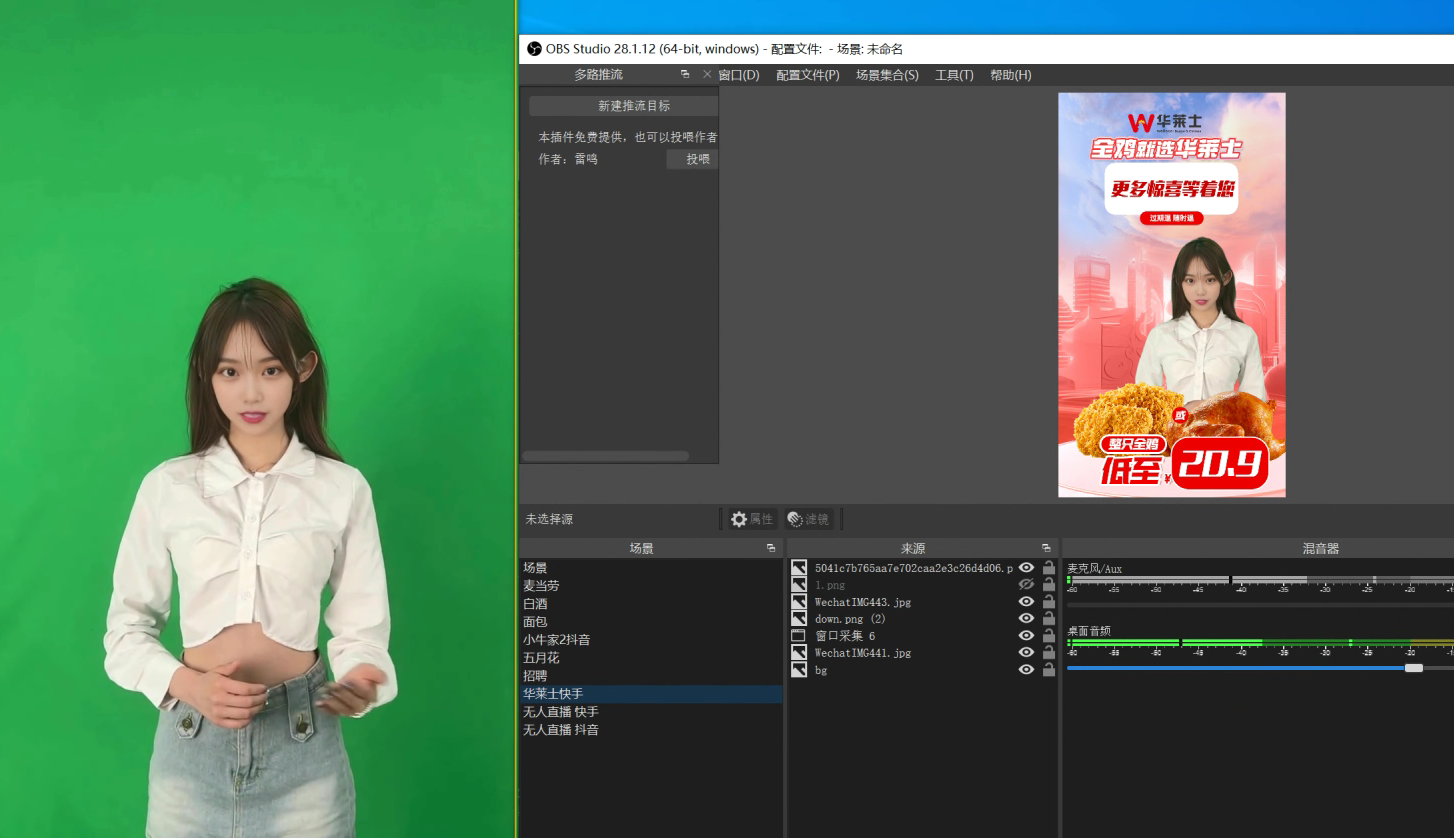Click the image source icon beside WechatIMG443.jpg

point(799,602)
